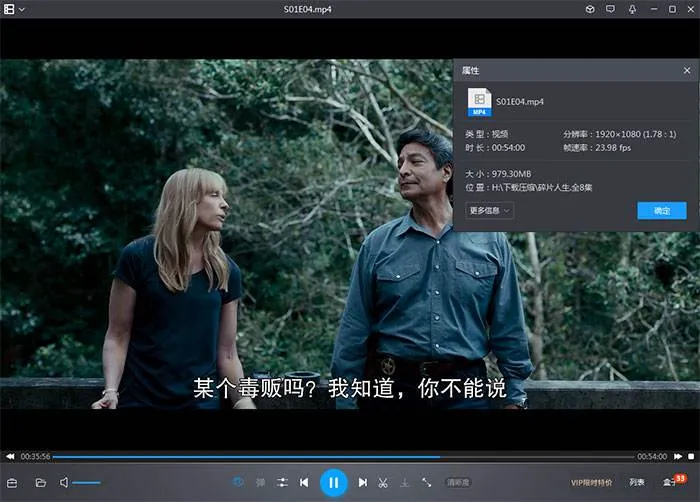Viewport: 700px width, 502px height.
Task: Toggle the loop playback mode icon
Action: click(x=238, y=482)
